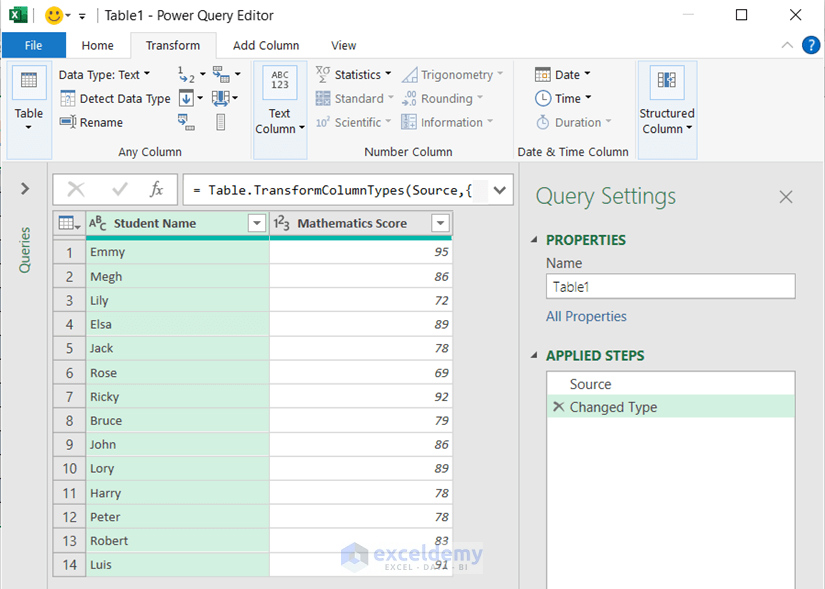The height and width of the screenshot is (589, 825).
Task: Click the Replace Values icon
Action: (x=186, y=75)
